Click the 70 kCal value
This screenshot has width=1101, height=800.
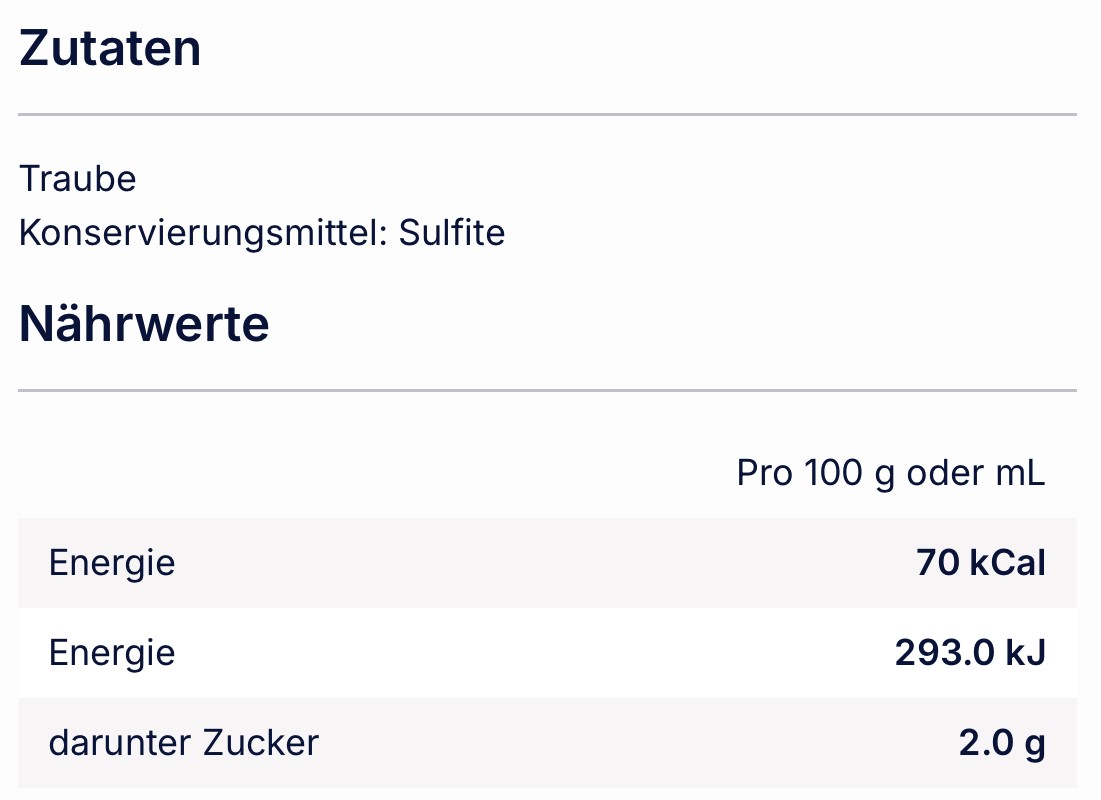(x=980, y=563)
